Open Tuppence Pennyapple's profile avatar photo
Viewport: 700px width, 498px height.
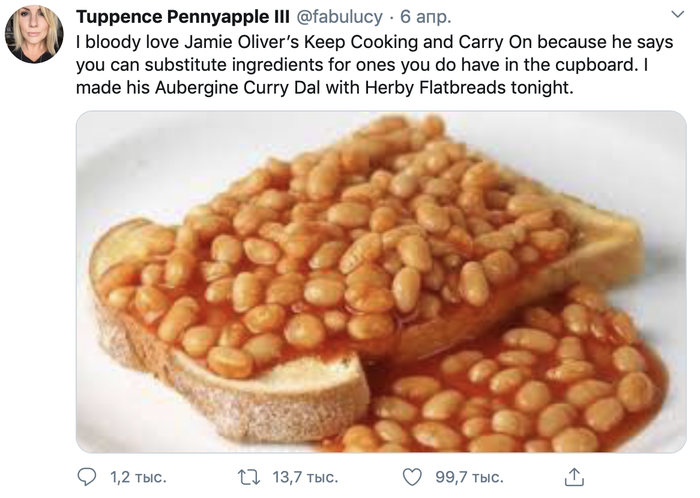(x=34, y=33)
